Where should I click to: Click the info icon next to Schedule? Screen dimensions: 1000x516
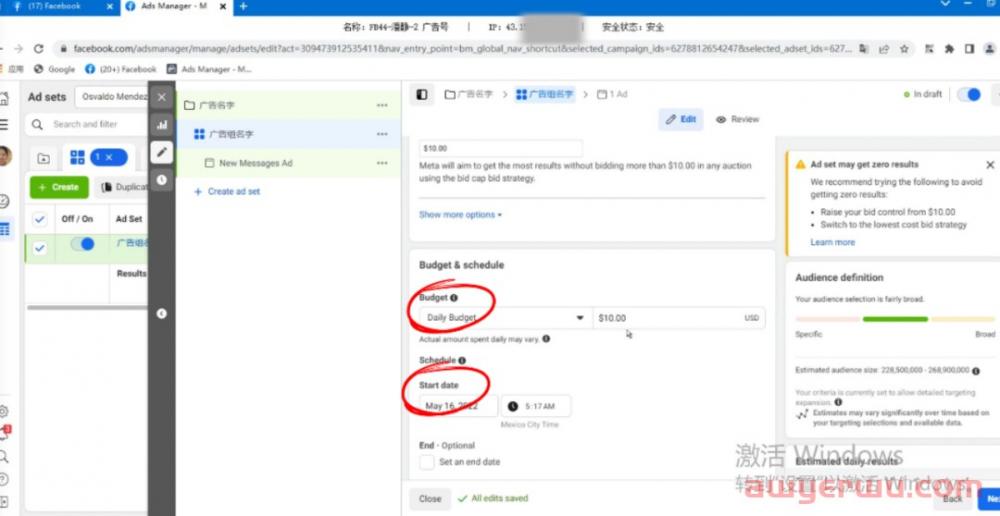(462, 360)
